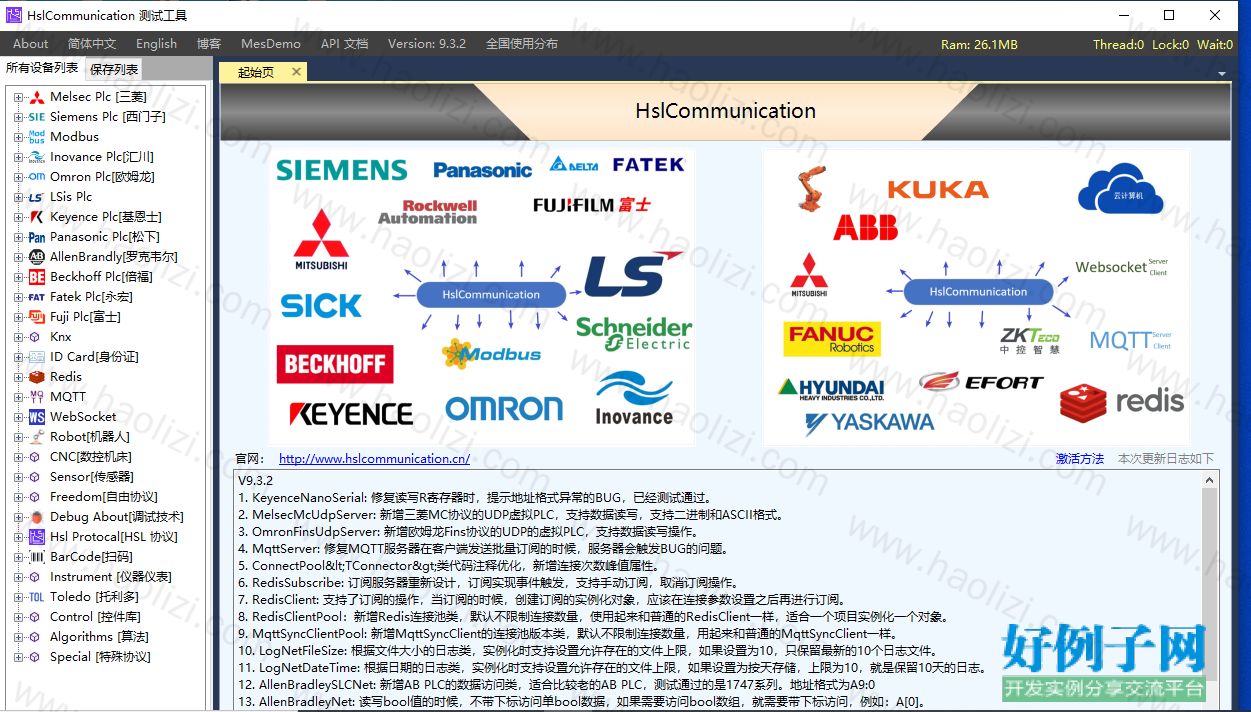Expand the Omron Plc node
The height and width of the screenshot is (712, 1251).
(x=18, y=177)
